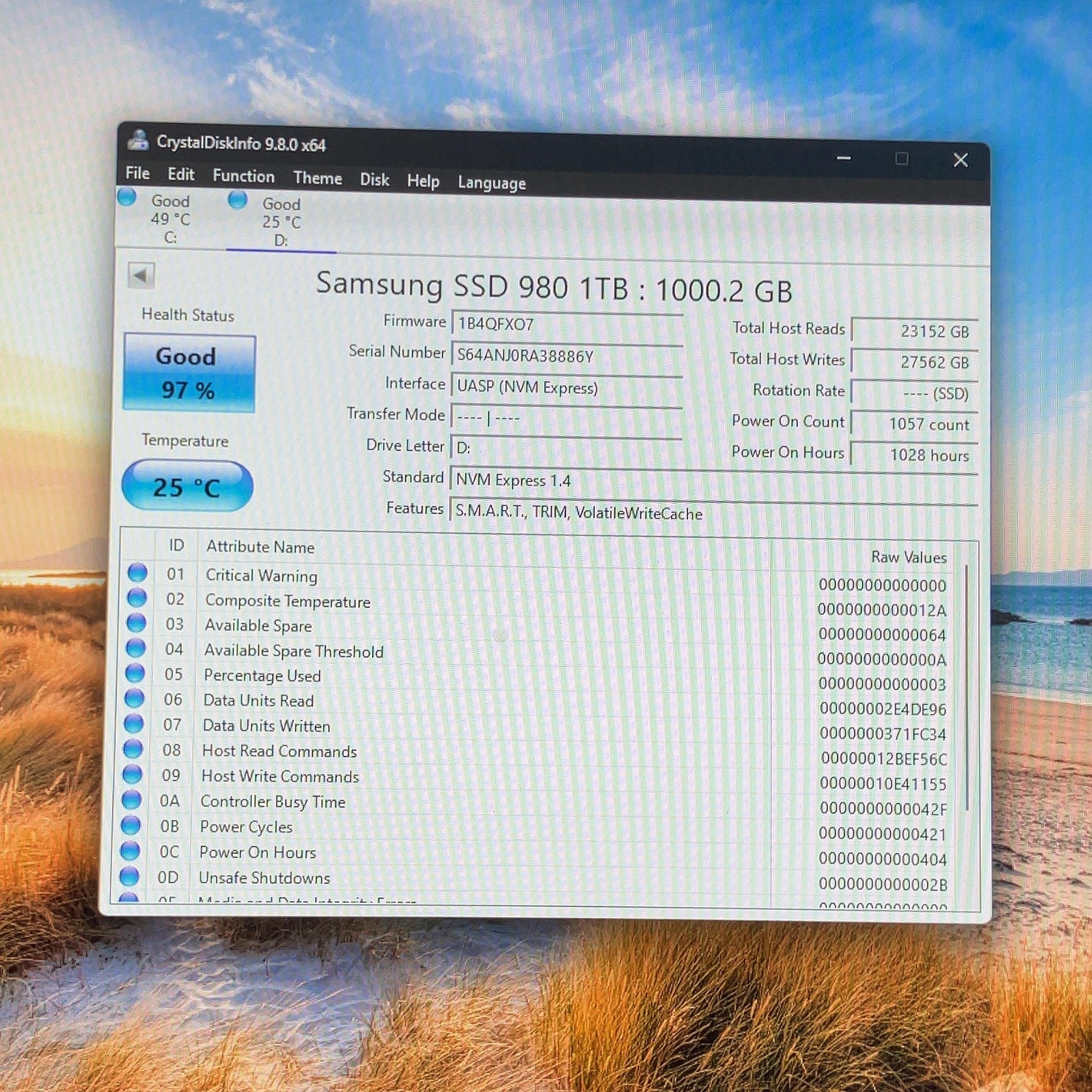
Task: Click the Percentage Used status orb
Action: 135,673
